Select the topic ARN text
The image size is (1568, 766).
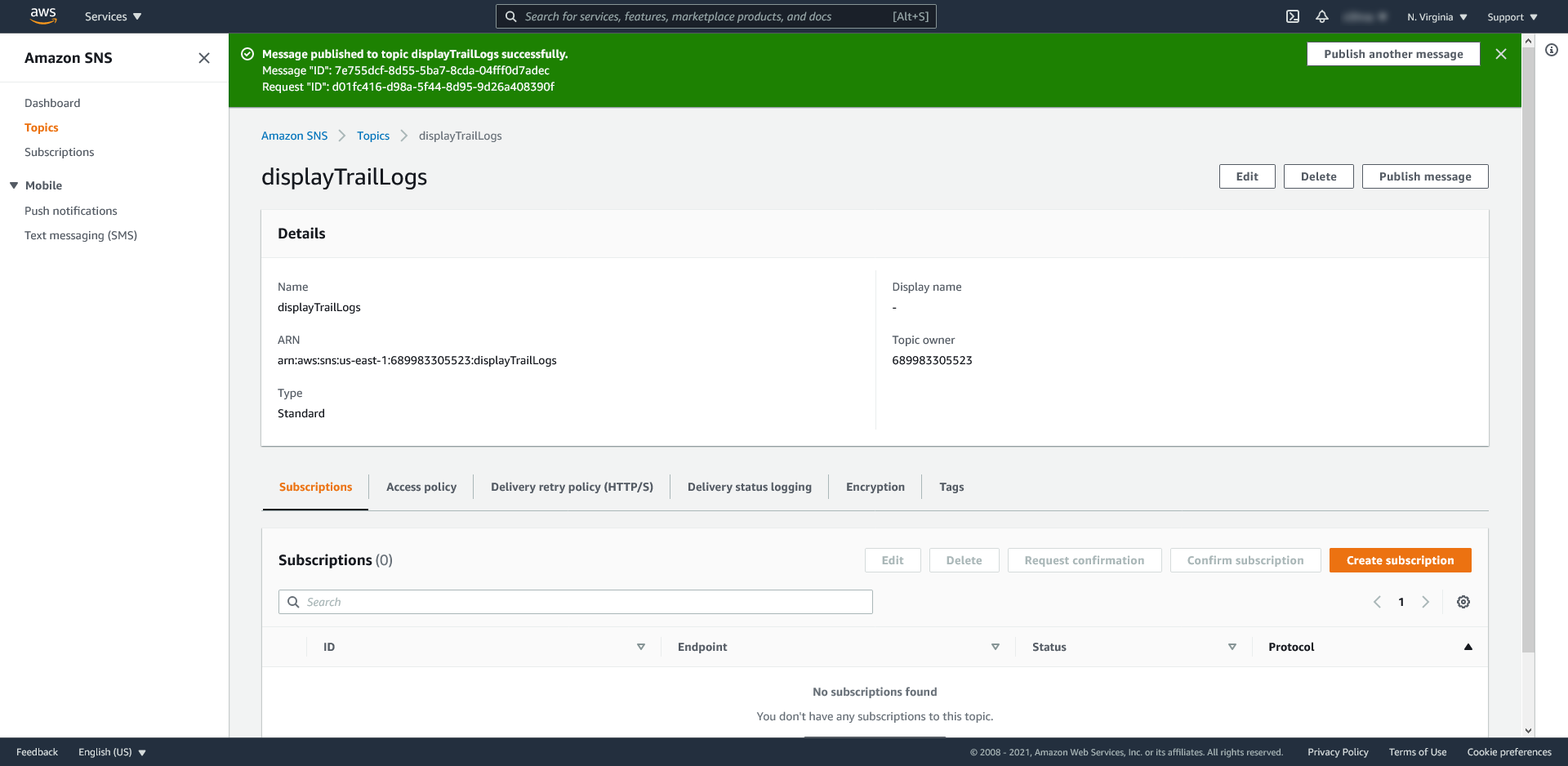tap(417, 360)
